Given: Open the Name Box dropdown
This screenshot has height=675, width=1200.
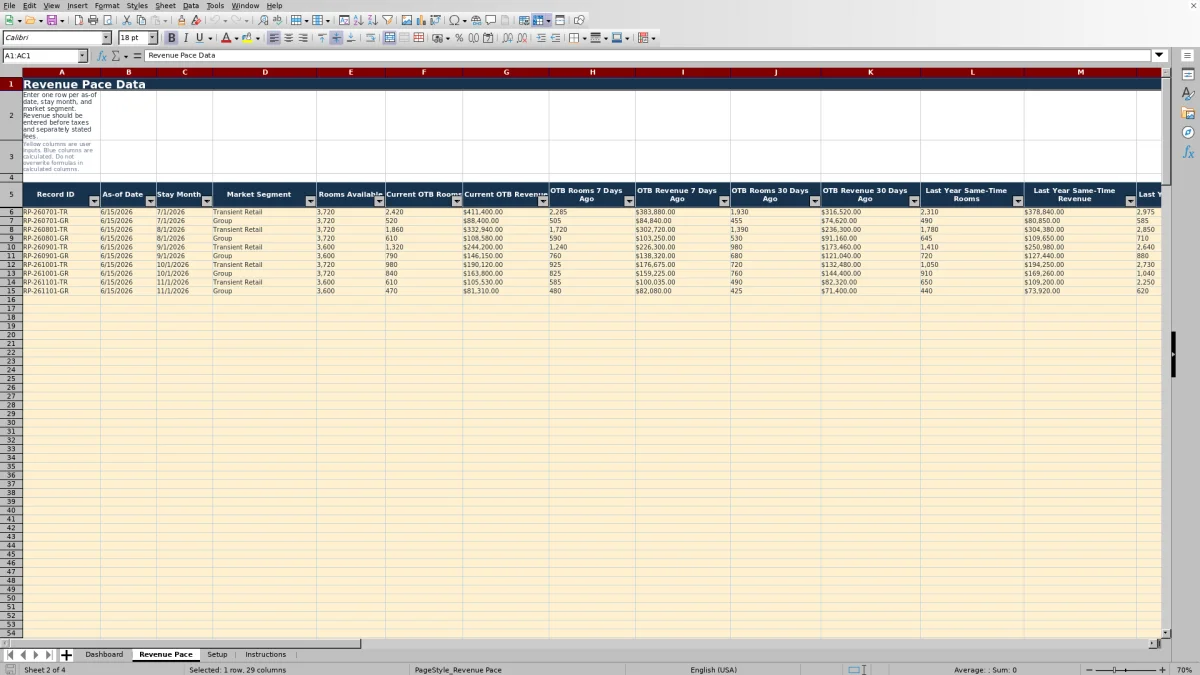Looking at the screenshot, I should (83, 56).
